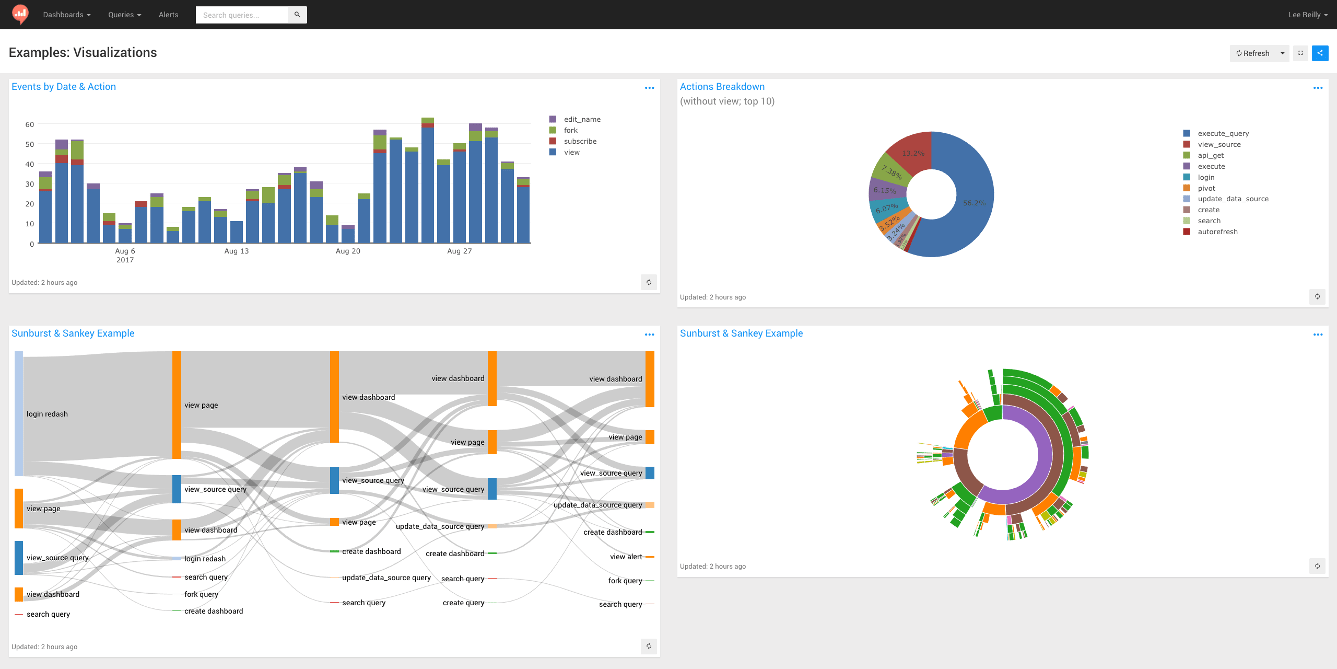This screenshot has width=1337, height=669.
Task: Open the Dashboards dropdown menu
Action: 67,15
